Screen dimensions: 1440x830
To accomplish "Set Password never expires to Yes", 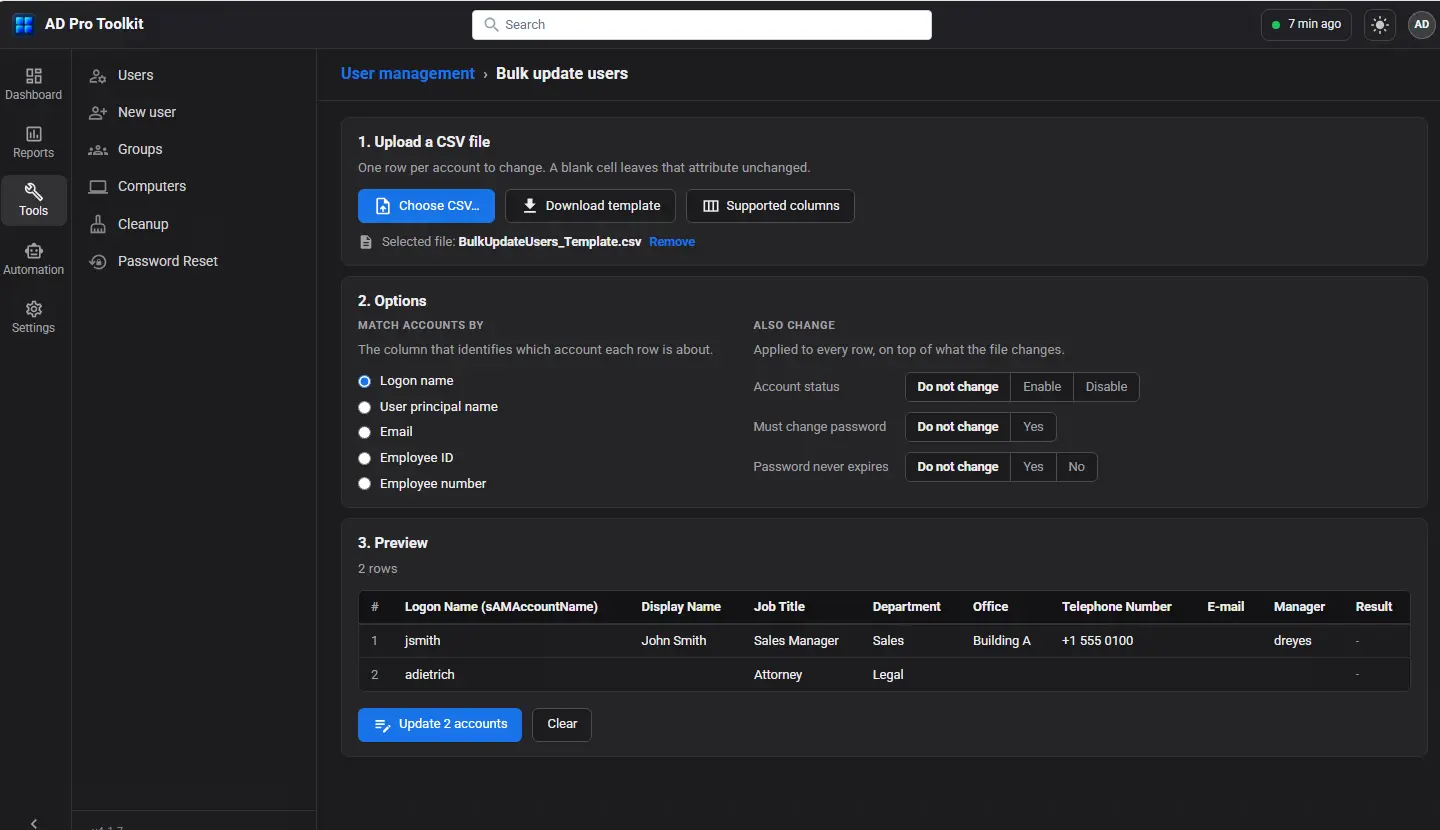I will (x=1033, y=467).
